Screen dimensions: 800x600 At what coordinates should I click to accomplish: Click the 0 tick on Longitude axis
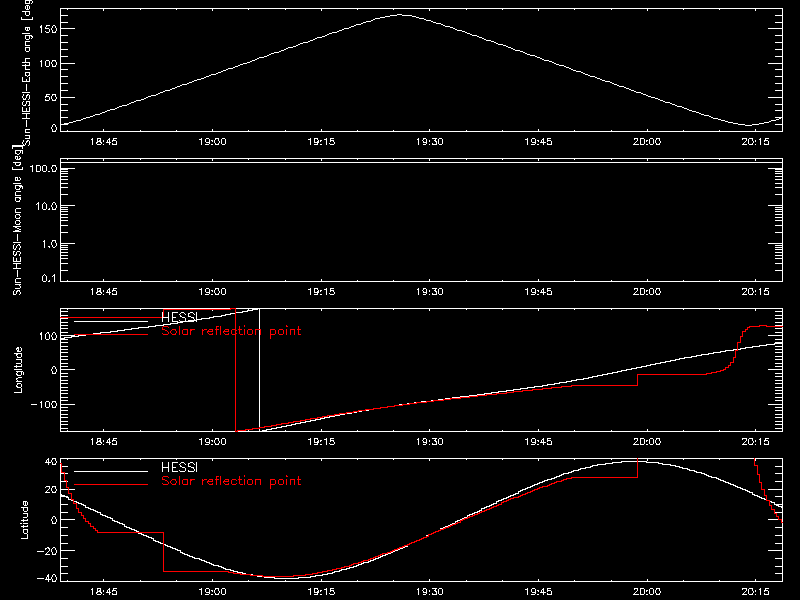(54, 370)
